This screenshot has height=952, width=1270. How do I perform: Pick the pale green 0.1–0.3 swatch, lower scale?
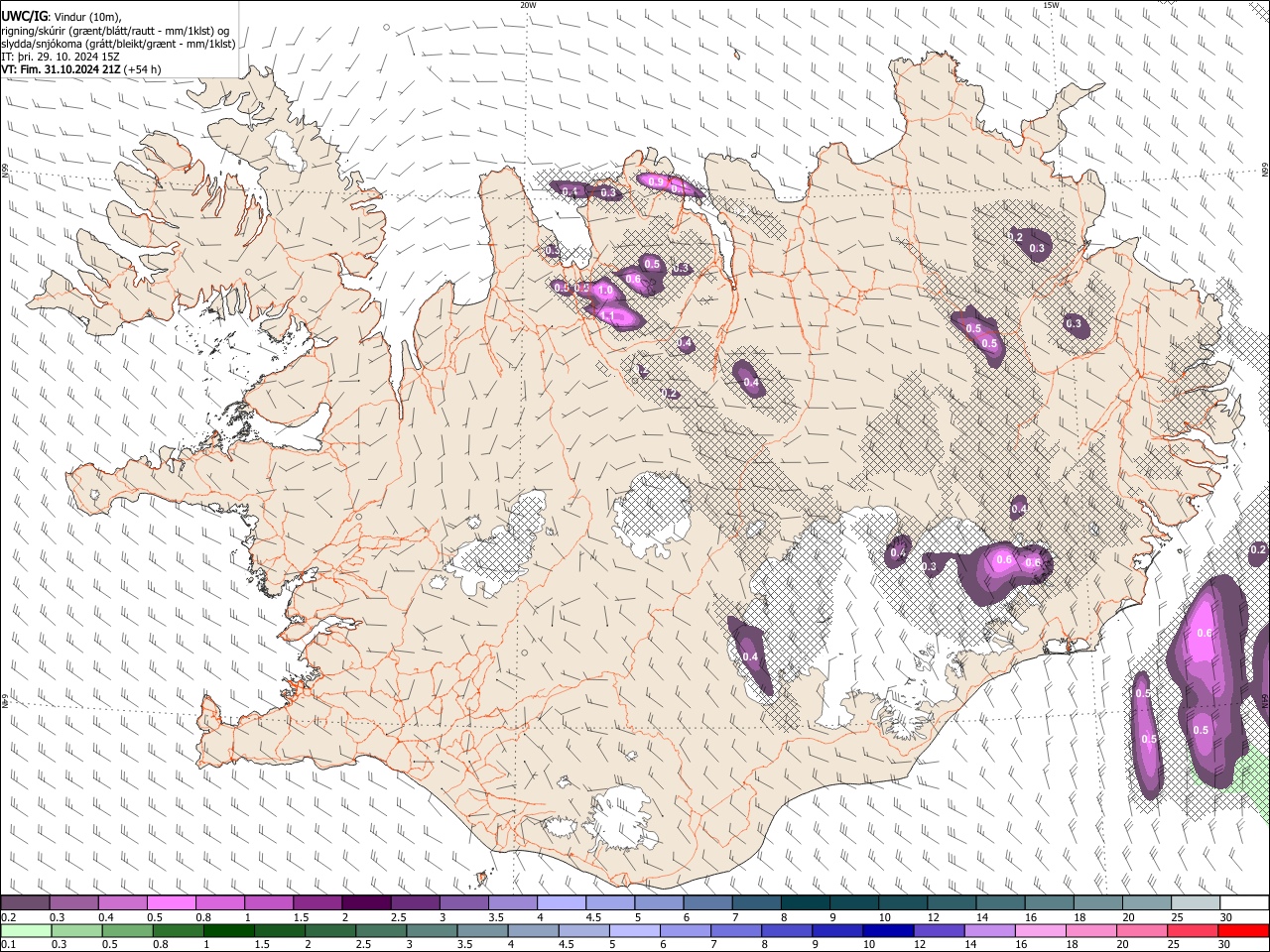(x=25, y=931)
